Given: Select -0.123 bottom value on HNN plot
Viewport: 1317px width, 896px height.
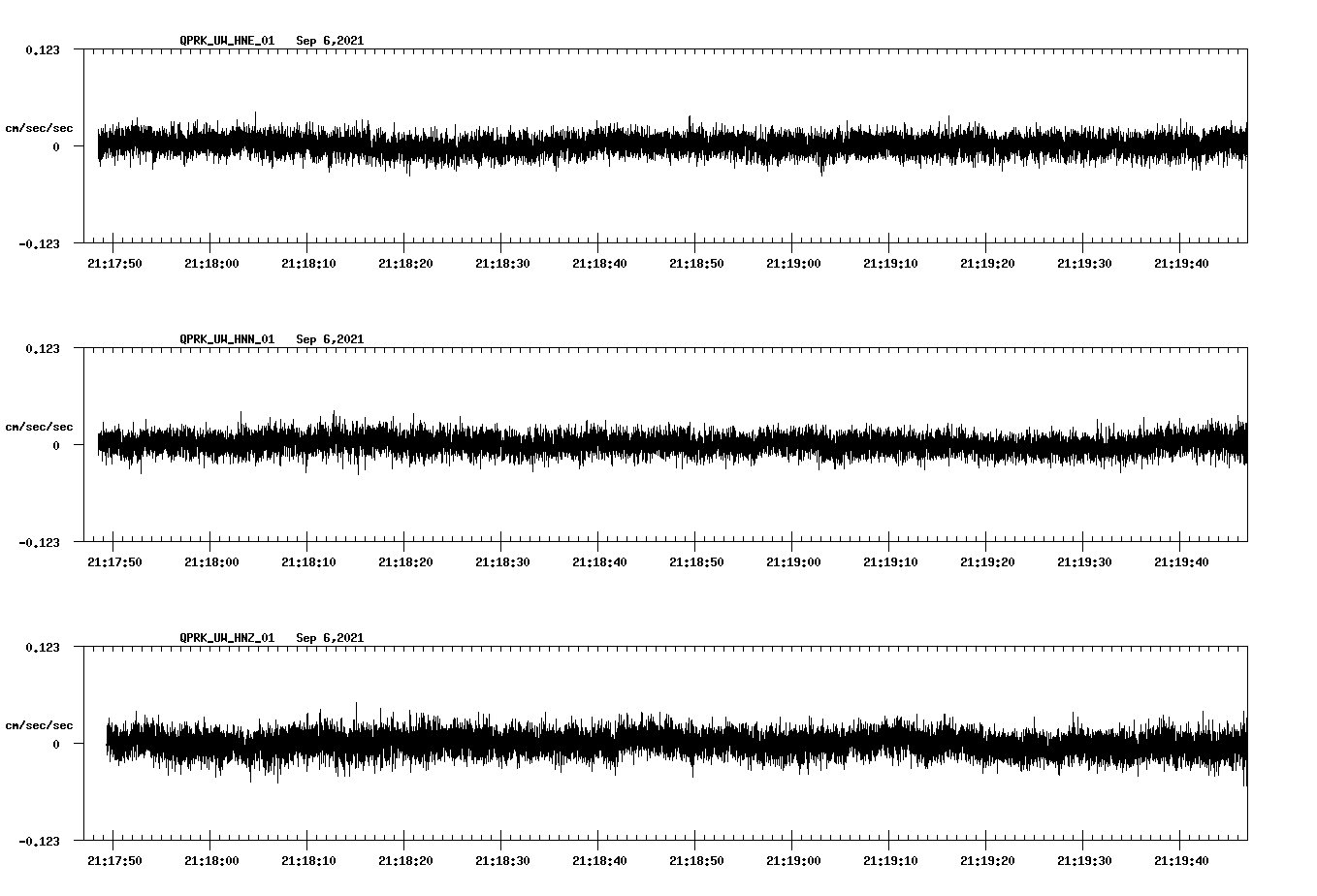Looking at the screenshot, I should point(39,543).
